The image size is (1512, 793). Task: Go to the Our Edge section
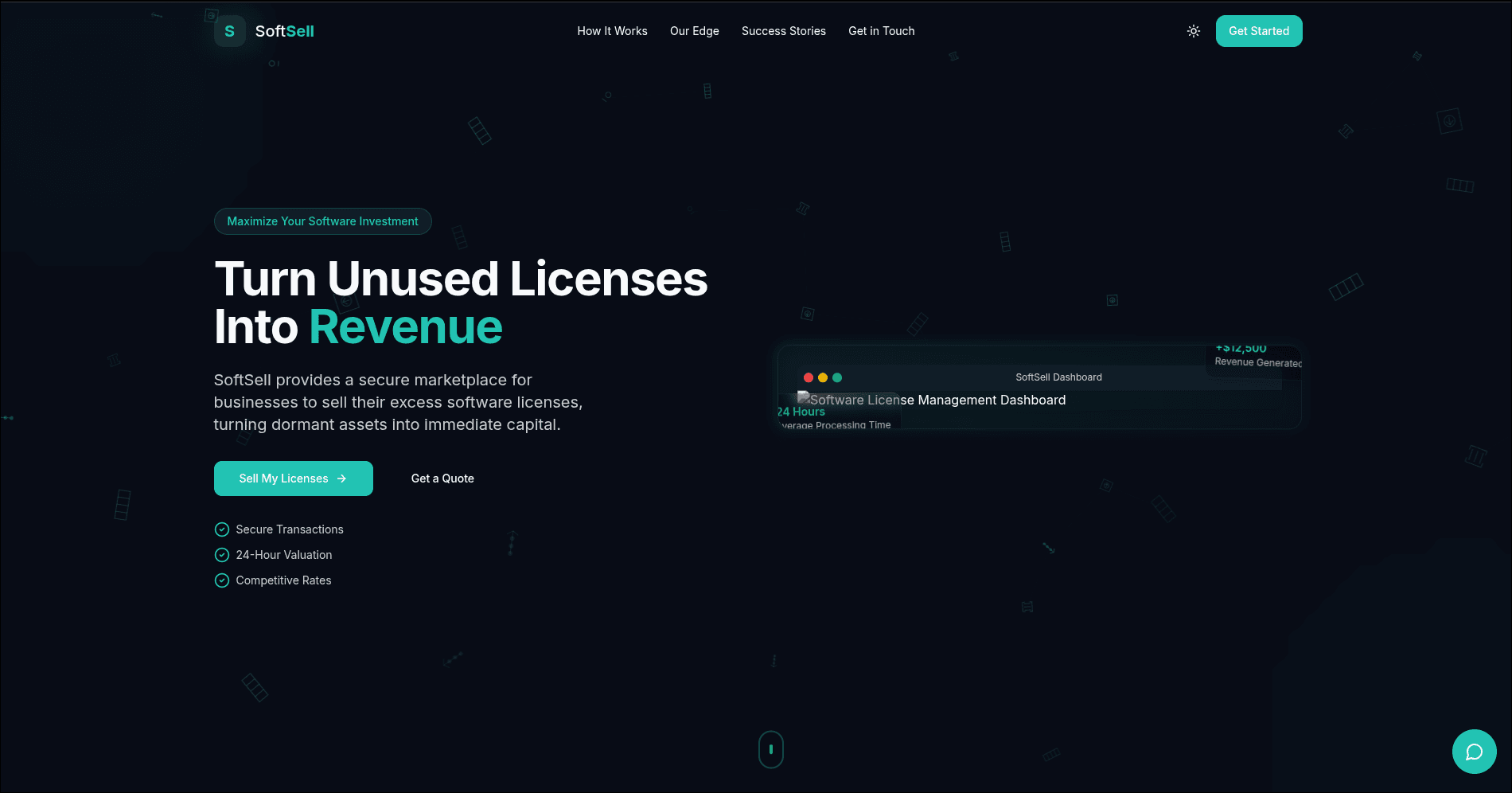[x=694, y=31]
